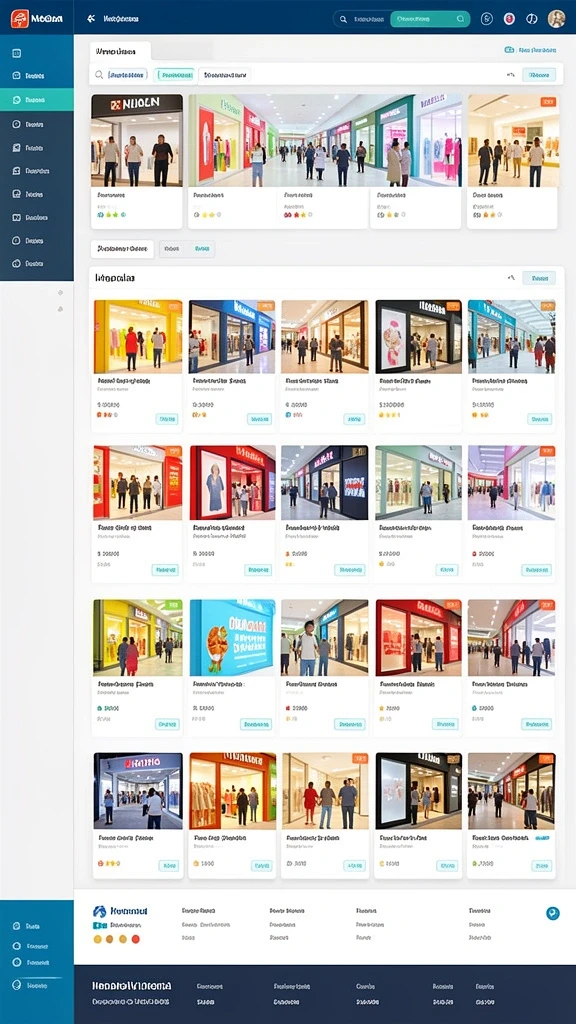
Task: Open the yellow storefront thumbnail in the first grid row
Action: (138, 336)
